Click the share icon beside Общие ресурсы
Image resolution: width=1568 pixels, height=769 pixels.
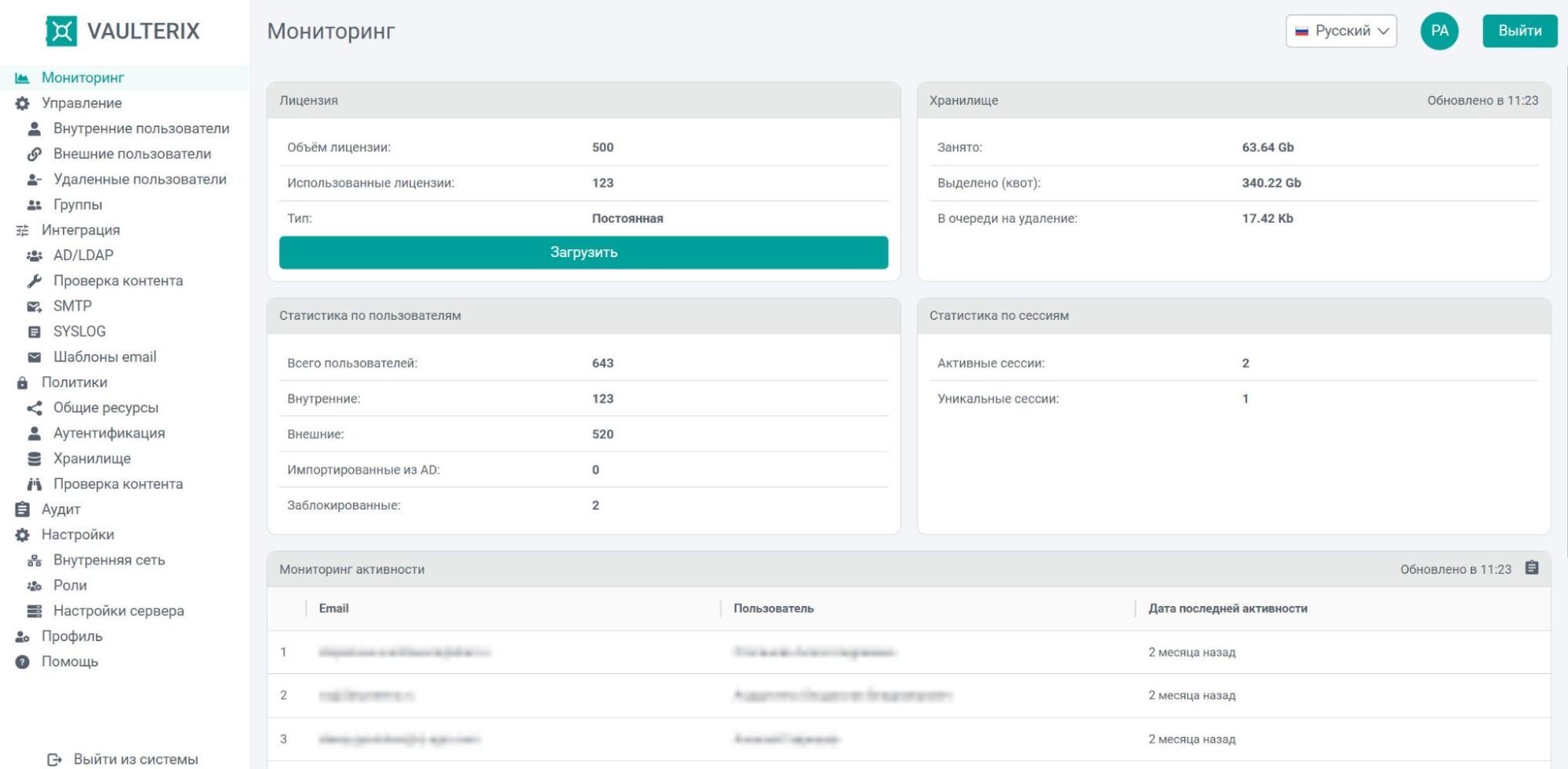click(35, 408)
